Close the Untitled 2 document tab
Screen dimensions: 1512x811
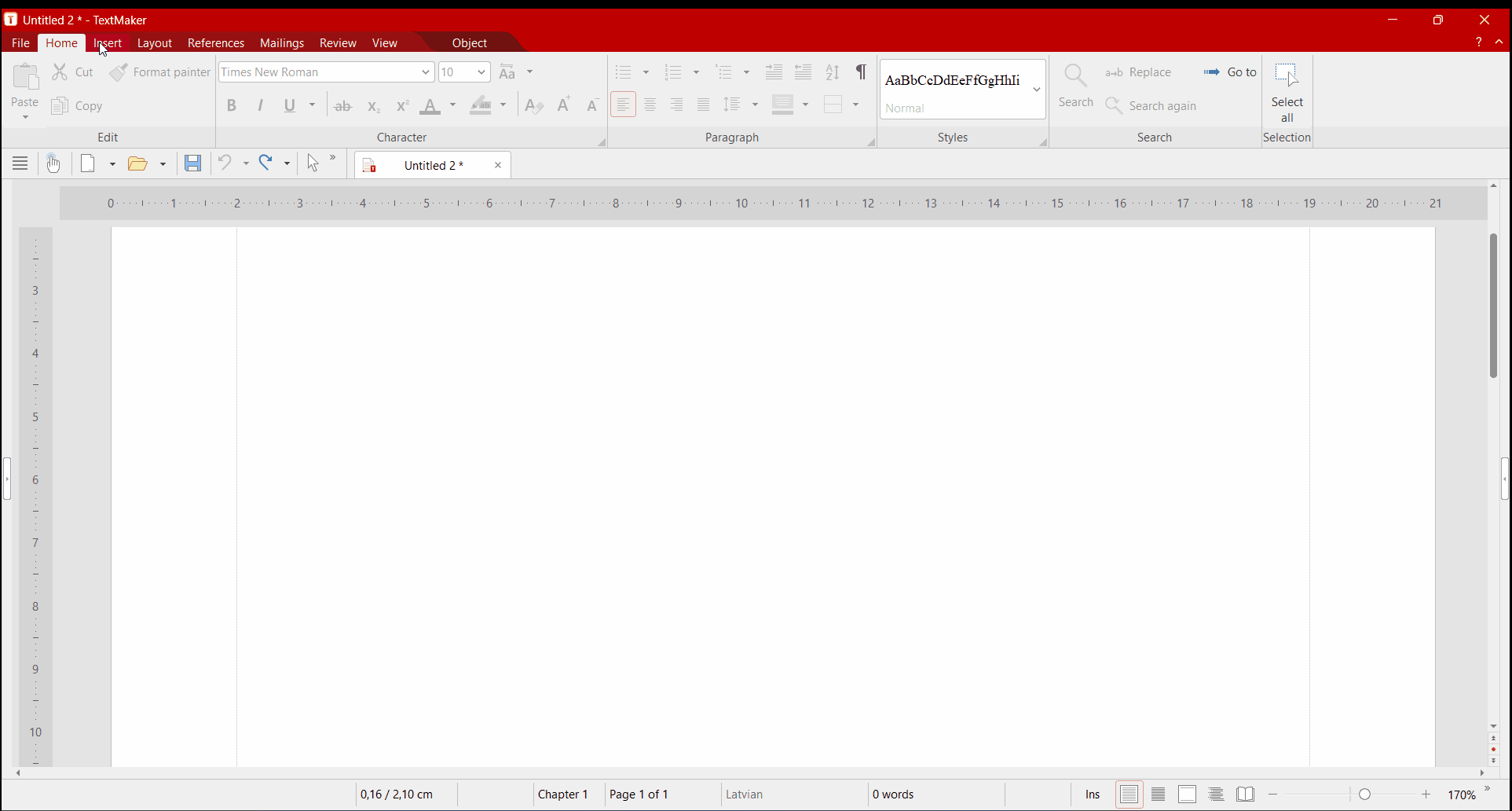pos(498,165)
